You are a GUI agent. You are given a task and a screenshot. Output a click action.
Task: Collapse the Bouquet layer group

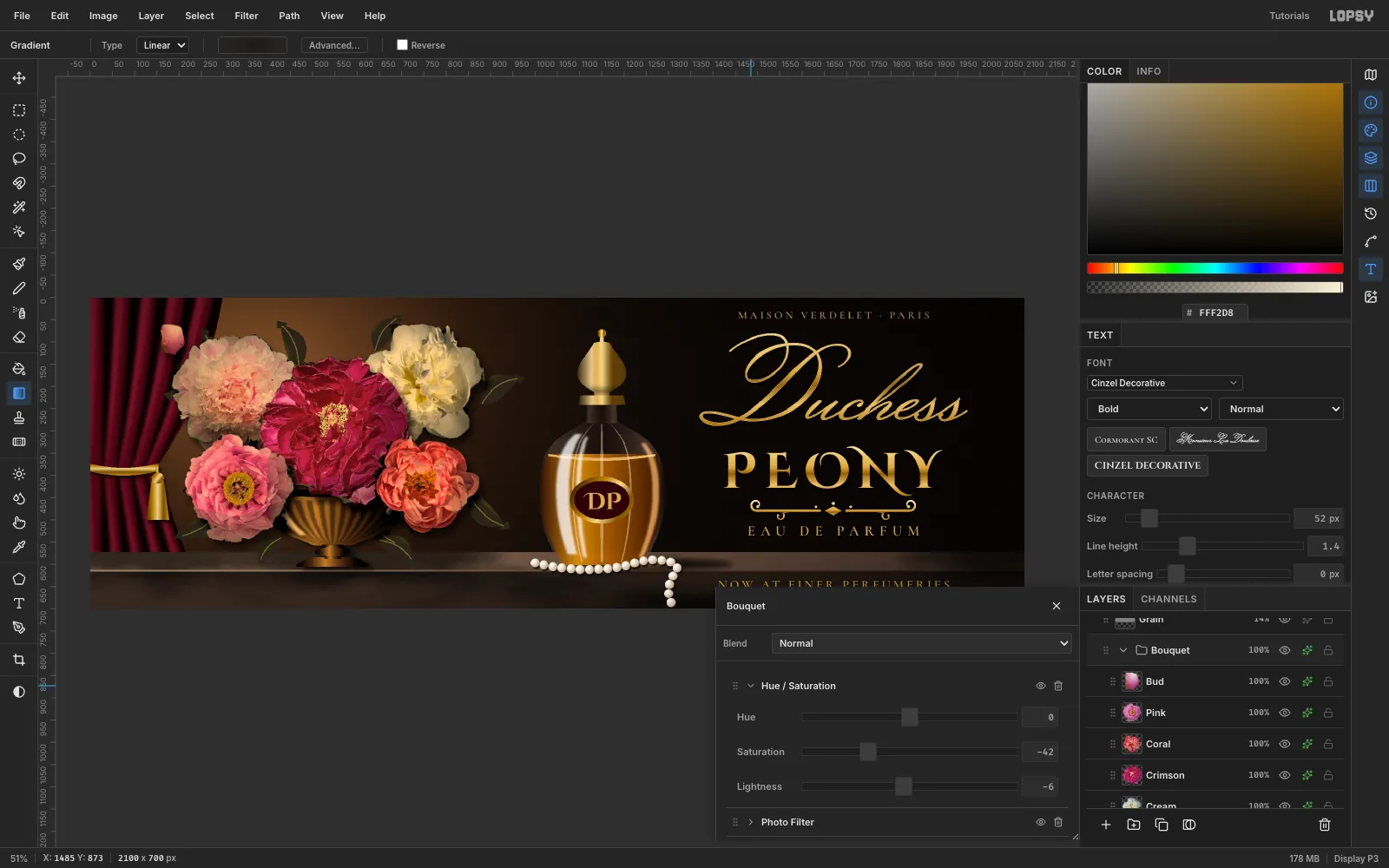pos(1123,650)
